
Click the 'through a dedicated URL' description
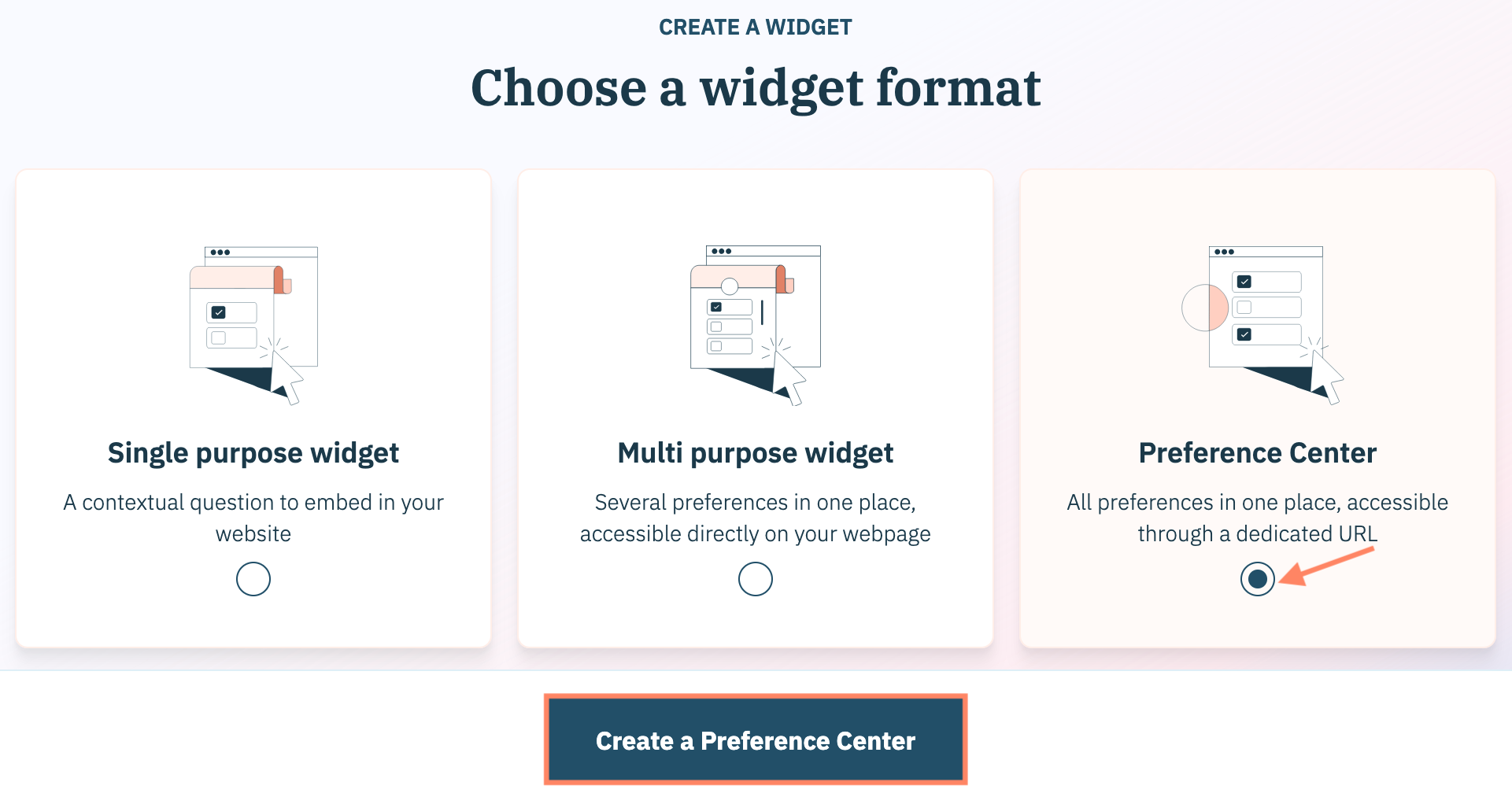click(1258, 534)
